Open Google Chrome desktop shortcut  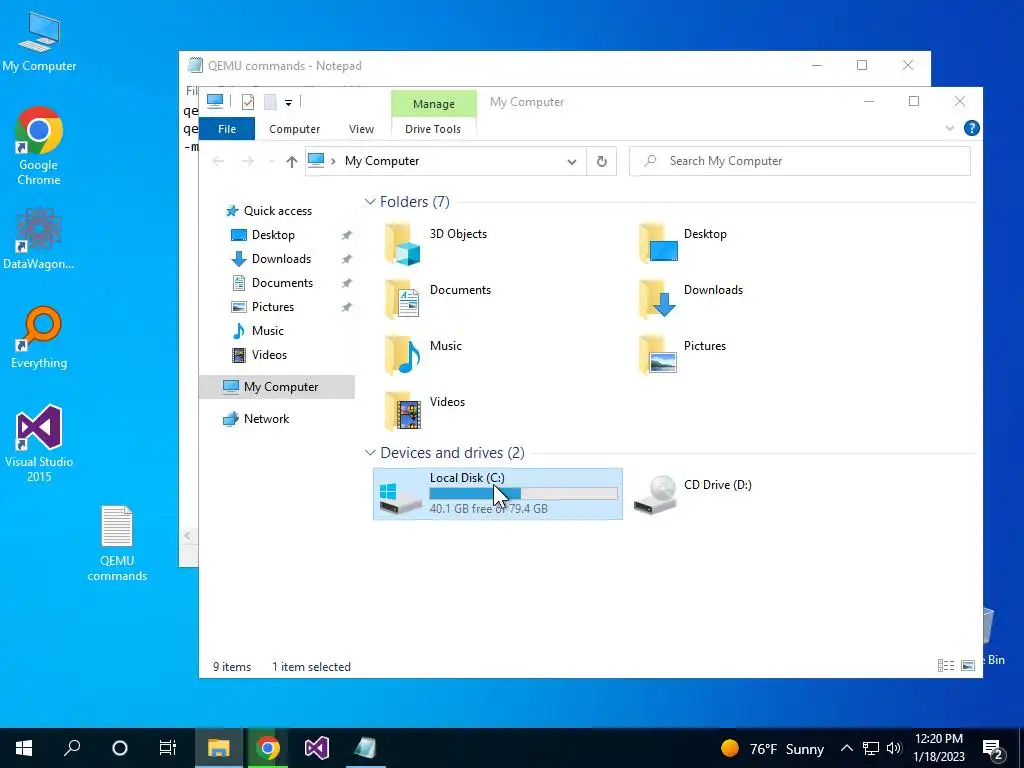[39, 146]
